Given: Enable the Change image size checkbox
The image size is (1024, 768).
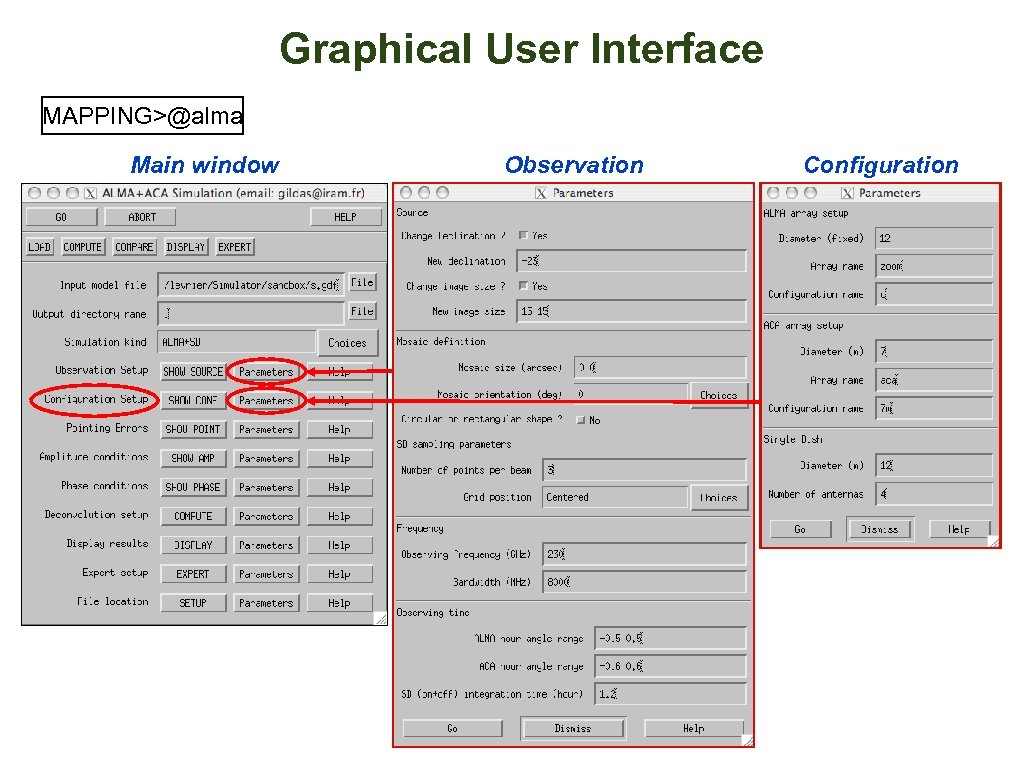Looking at the screenshot, I should click(523, 286).
